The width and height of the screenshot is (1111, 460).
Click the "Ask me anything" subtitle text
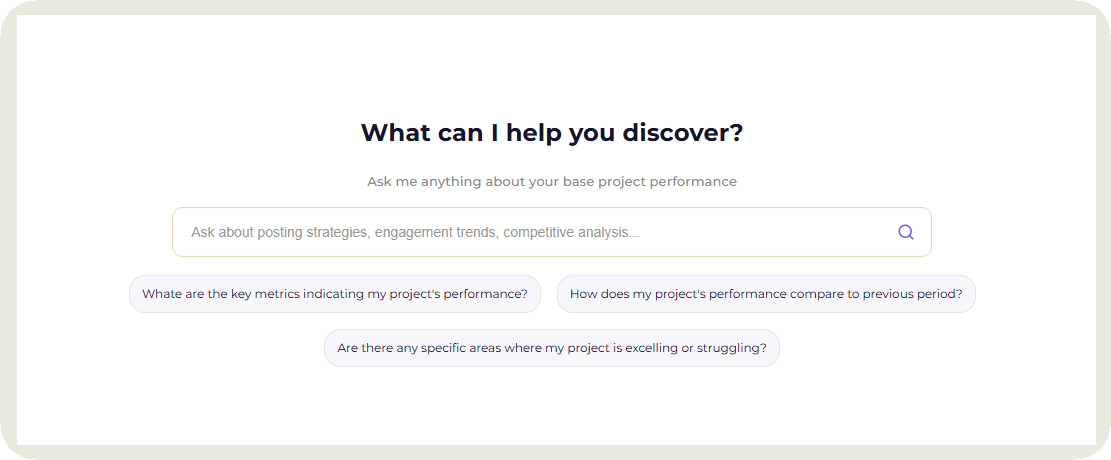tap(552, 182)
